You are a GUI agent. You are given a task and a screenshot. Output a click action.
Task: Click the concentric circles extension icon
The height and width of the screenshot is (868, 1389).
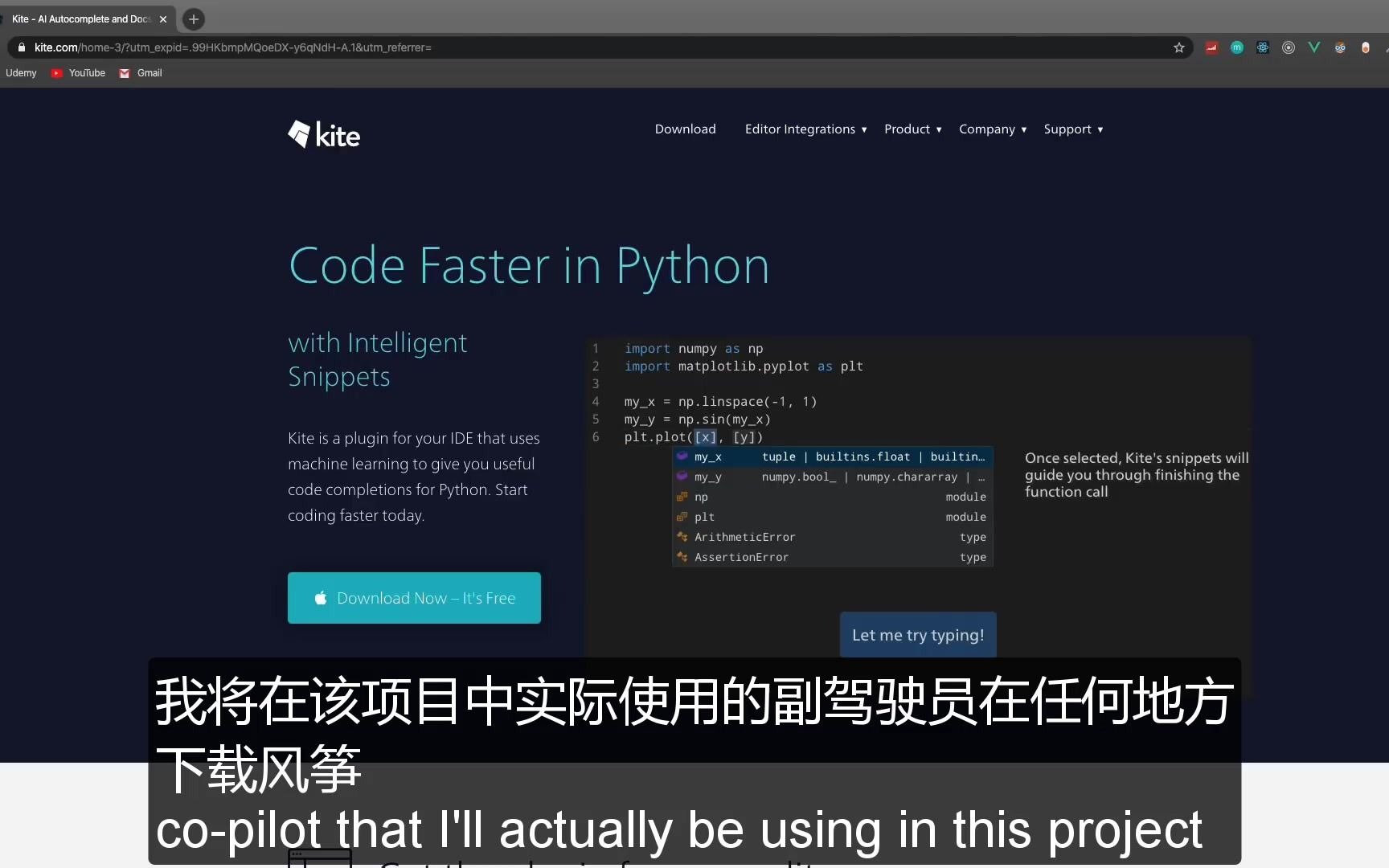tap(1288, 47)
